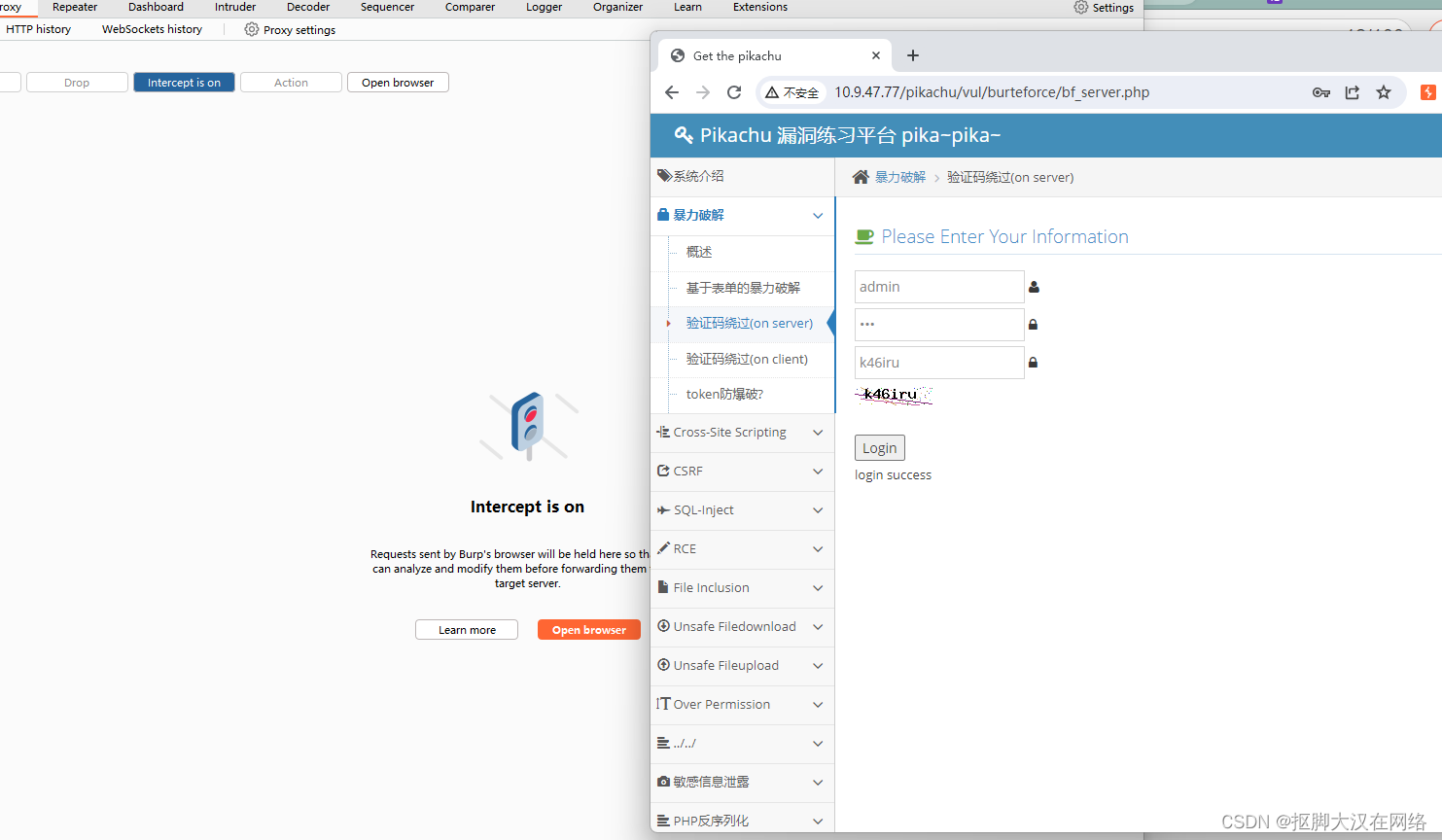Click the traffic light intercept illustration
1442x840 pixels.
click(x=528, y=426)
